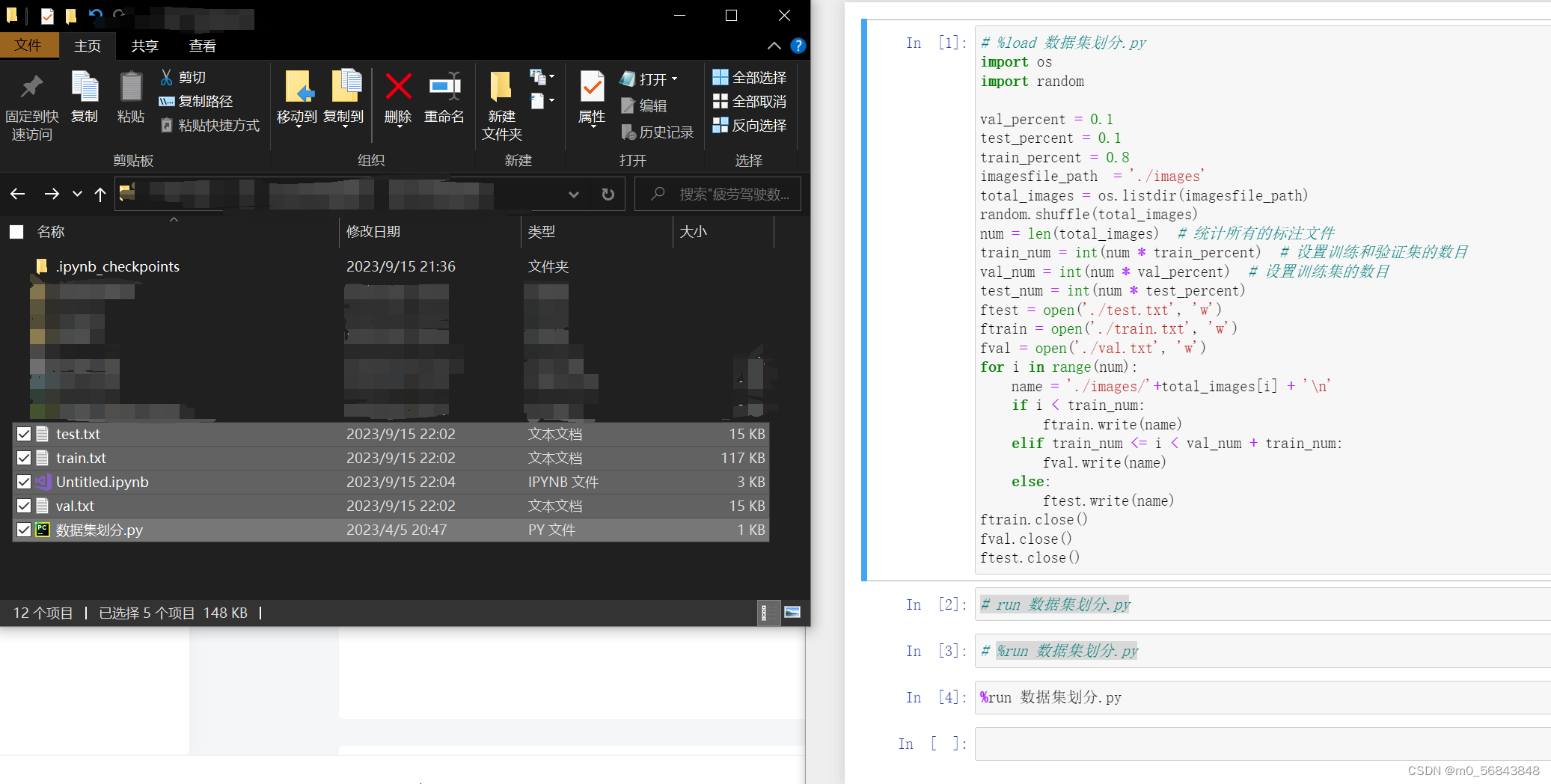Switch to details view in status bar
Viewport: 1551px width, 784px height.
tap(768, 613)
